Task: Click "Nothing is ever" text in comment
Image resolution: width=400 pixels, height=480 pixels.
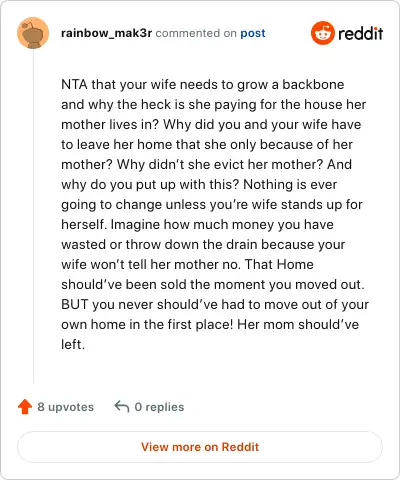Action: click(290, 184)
